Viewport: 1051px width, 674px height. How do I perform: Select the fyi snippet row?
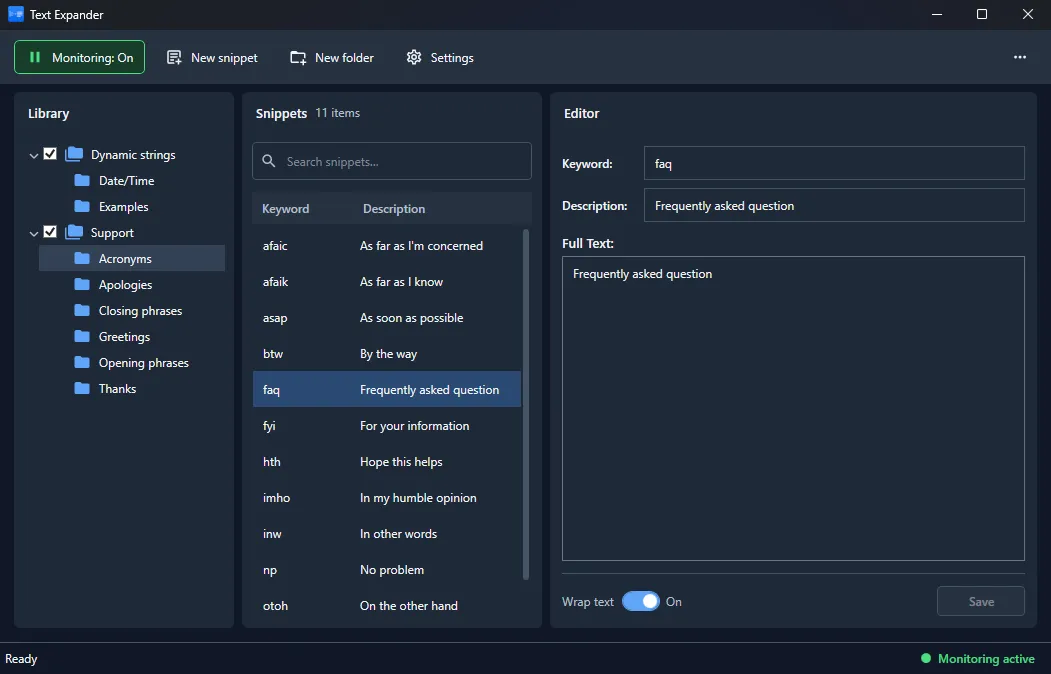(387, 425)
